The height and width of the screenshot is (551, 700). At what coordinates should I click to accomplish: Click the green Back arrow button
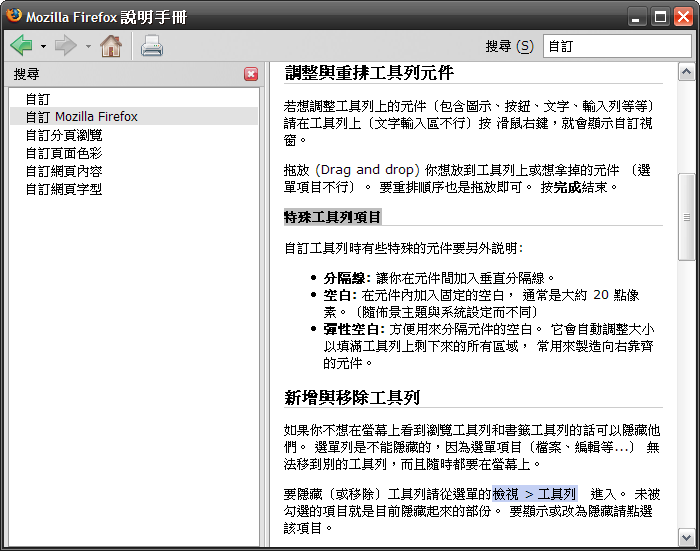(21, 46)
